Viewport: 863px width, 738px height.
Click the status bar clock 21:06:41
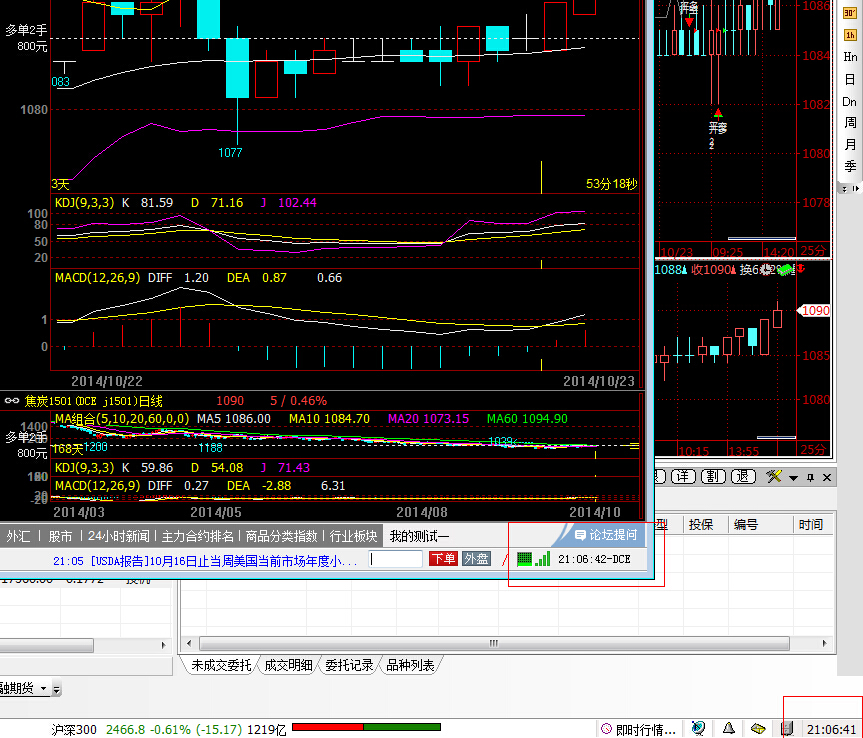[831, 730]
